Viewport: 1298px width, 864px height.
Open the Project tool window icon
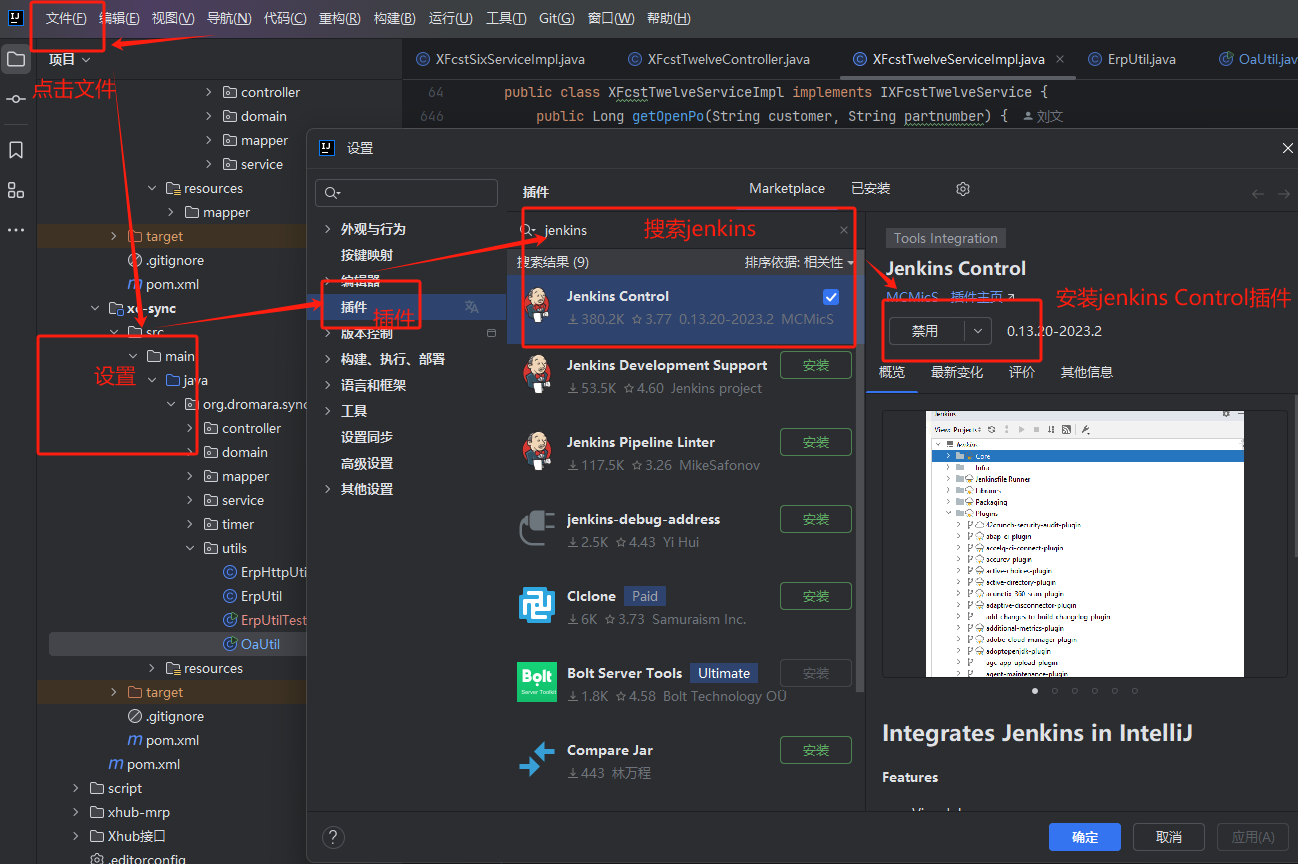16,59
